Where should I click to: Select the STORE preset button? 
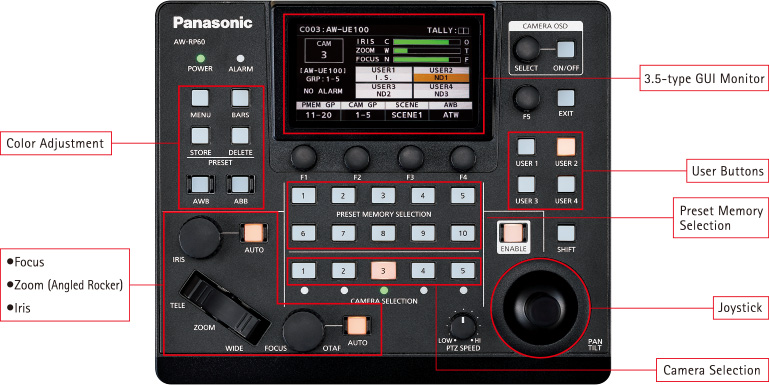coord(200,135)
